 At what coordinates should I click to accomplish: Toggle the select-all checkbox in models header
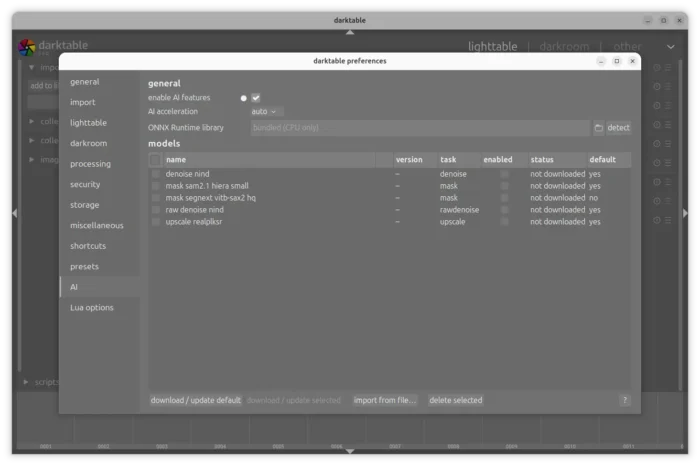[155, 160]
